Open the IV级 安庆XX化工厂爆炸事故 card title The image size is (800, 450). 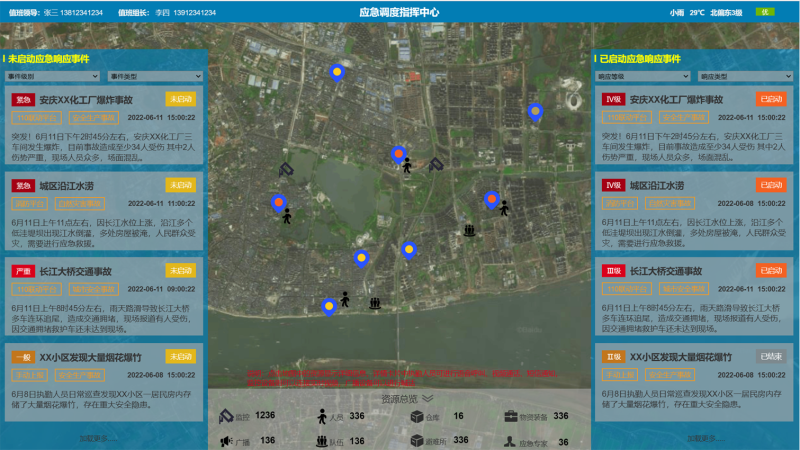[675, 100]
